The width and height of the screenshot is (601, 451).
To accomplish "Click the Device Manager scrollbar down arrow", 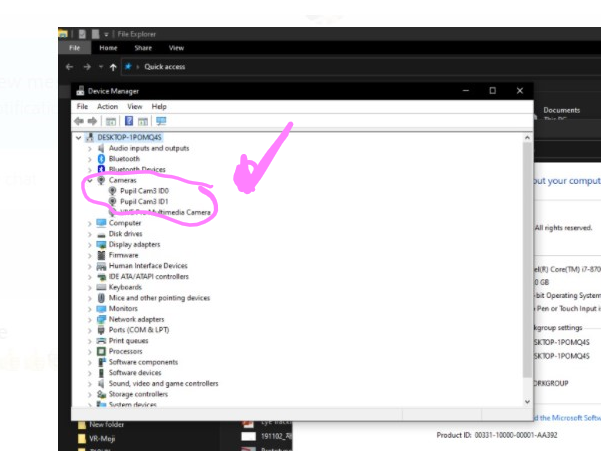I will click(x=527, y=402).
